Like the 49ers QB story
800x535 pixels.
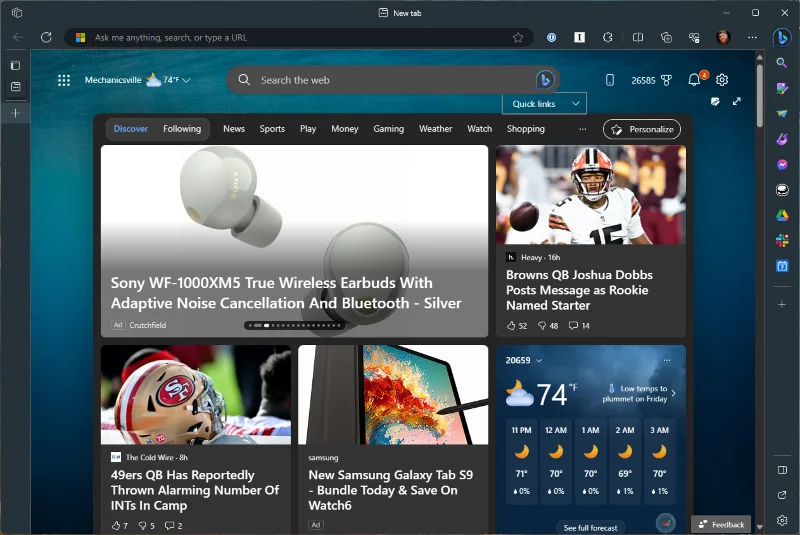coord(119,525)
